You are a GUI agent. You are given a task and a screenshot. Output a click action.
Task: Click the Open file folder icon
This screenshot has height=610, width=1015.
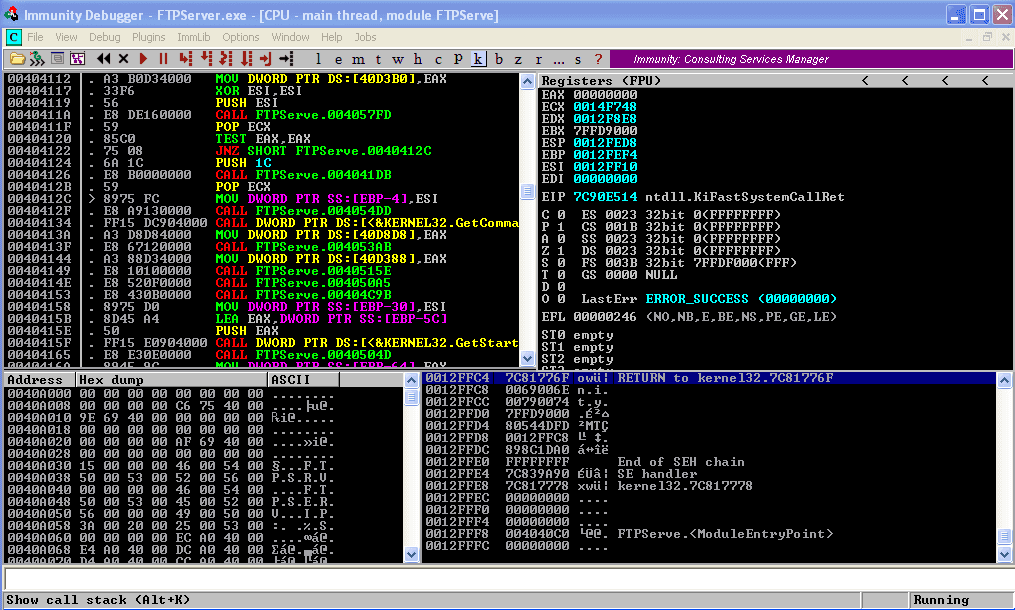pos(17,59)
